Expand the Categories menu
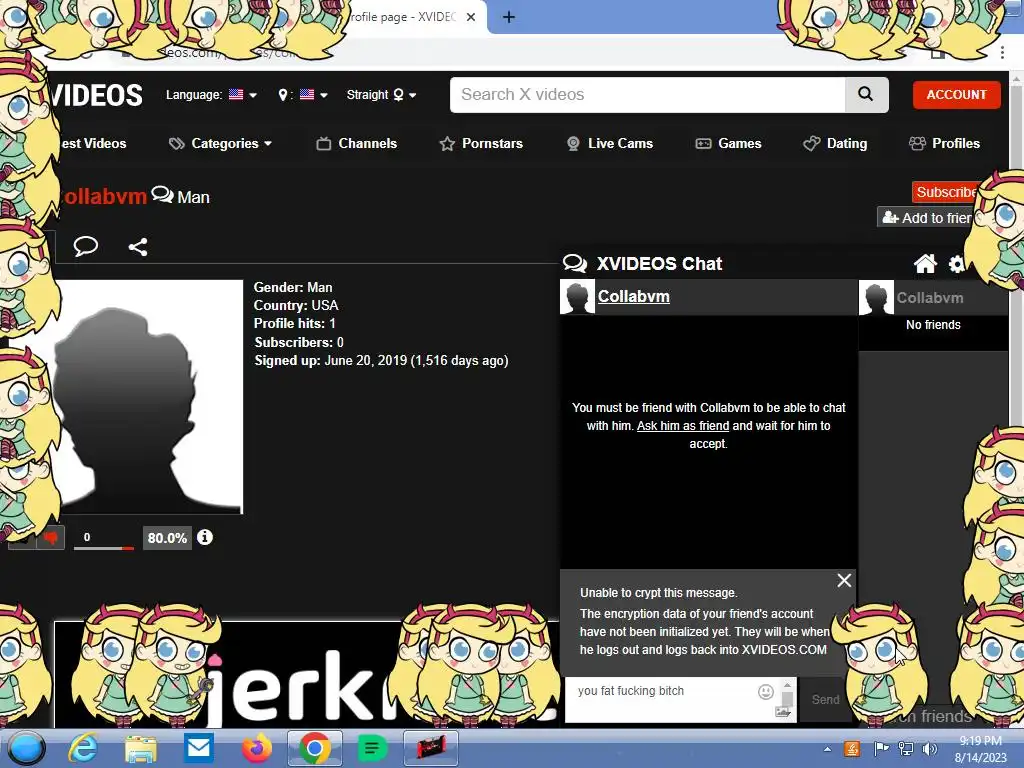Image resolution: width=1024 pixels, height=768 pixels. point(221,143)
